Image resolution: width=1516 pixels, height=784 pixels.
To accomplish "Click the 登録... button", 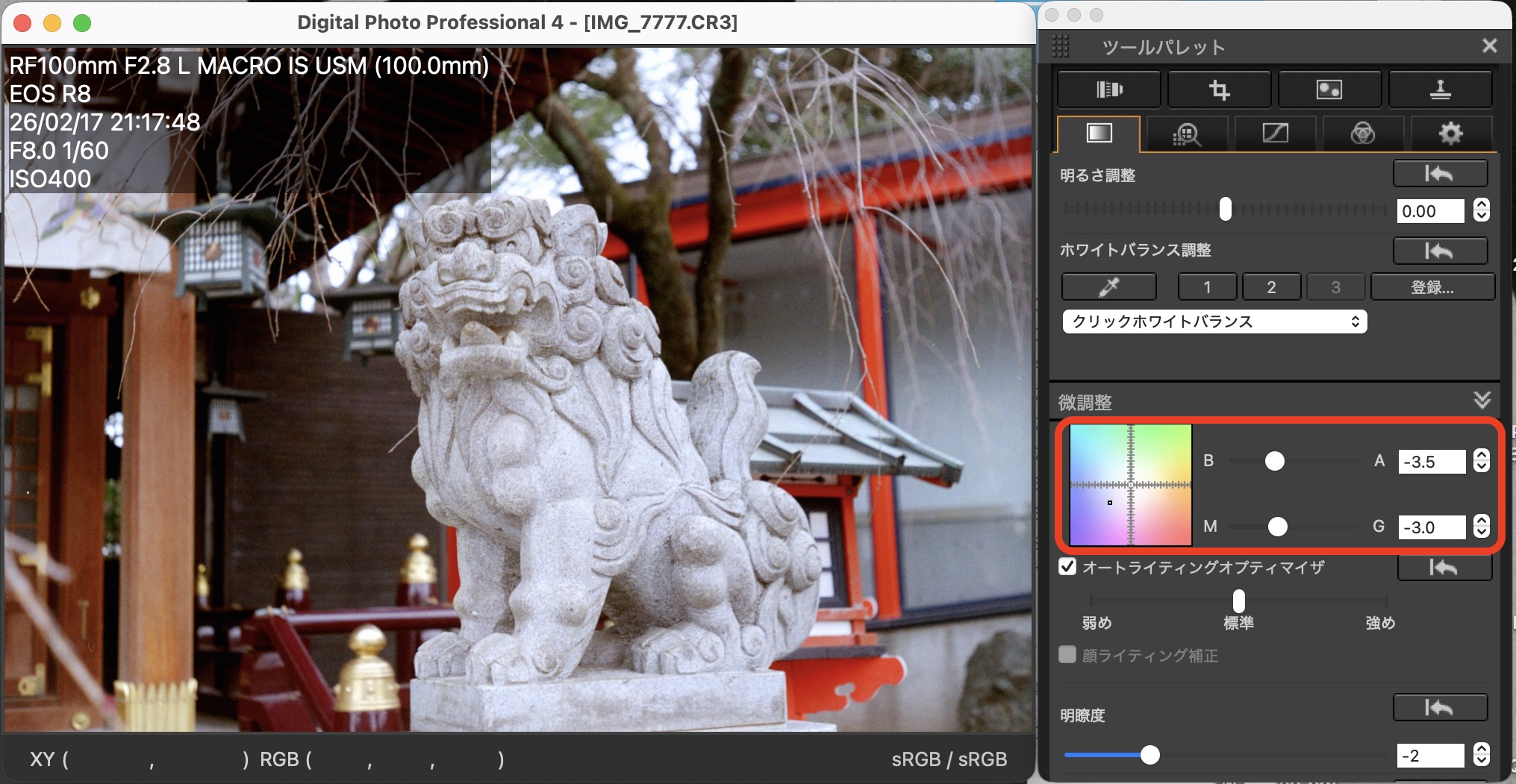I will [x=1432, y=287].
